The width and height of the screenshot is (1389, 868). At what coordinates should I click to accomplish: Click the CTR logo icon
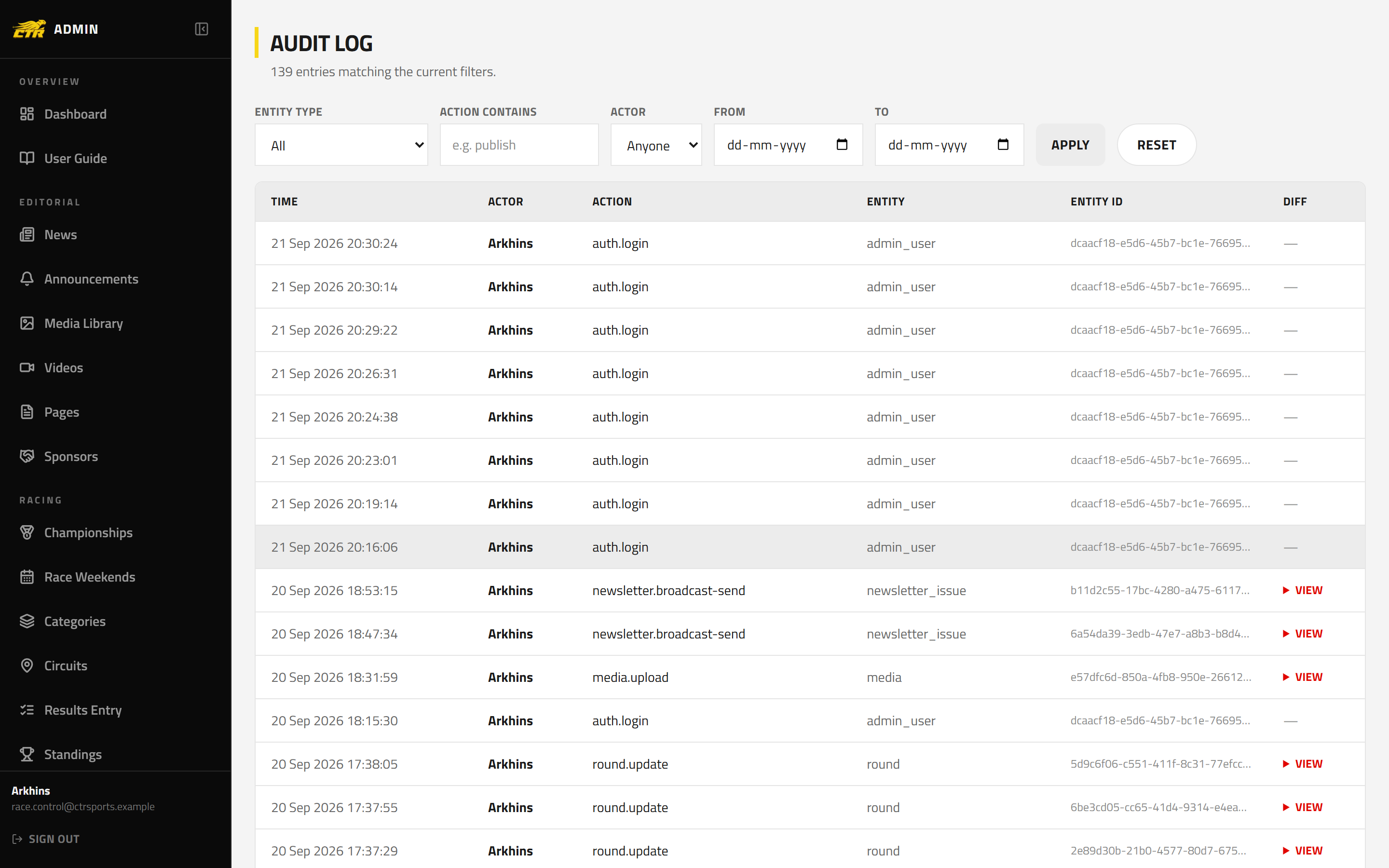[x=29, y=29]
